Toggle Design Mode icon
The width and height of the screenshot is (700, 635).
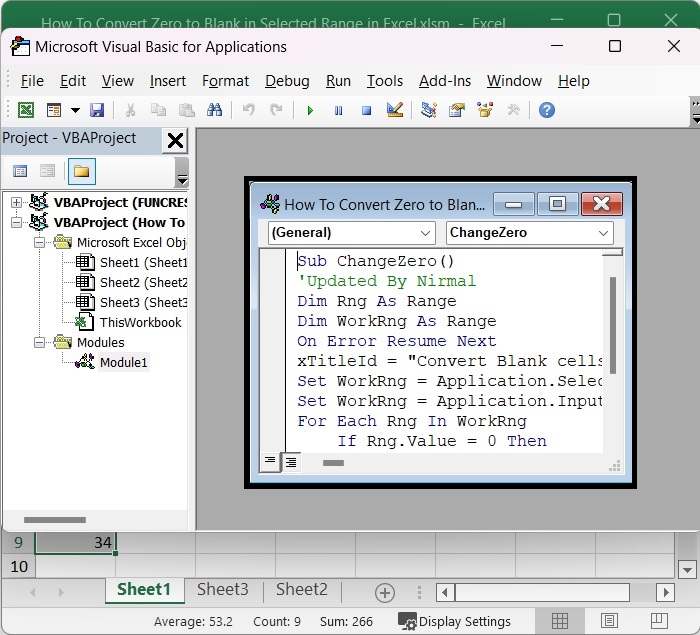point(394,110)
